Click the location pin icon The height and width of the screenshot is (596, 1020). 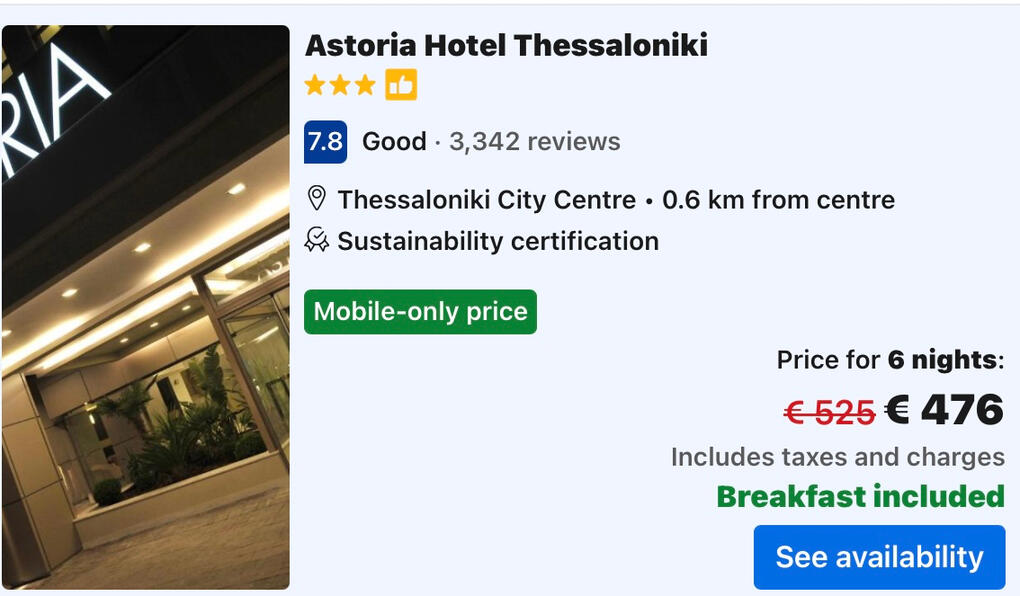pyautogui.click(x=316, y=199)
